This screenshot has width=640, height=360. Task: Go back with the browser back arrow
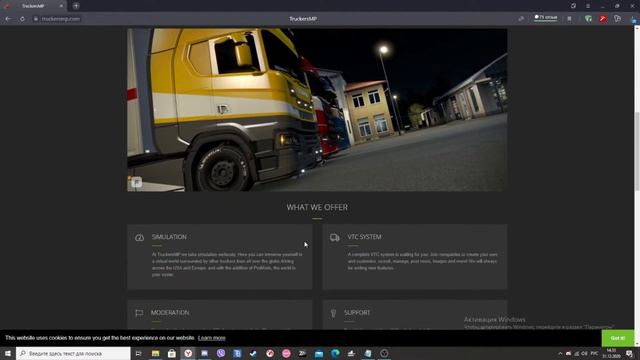tap(8, 19)
